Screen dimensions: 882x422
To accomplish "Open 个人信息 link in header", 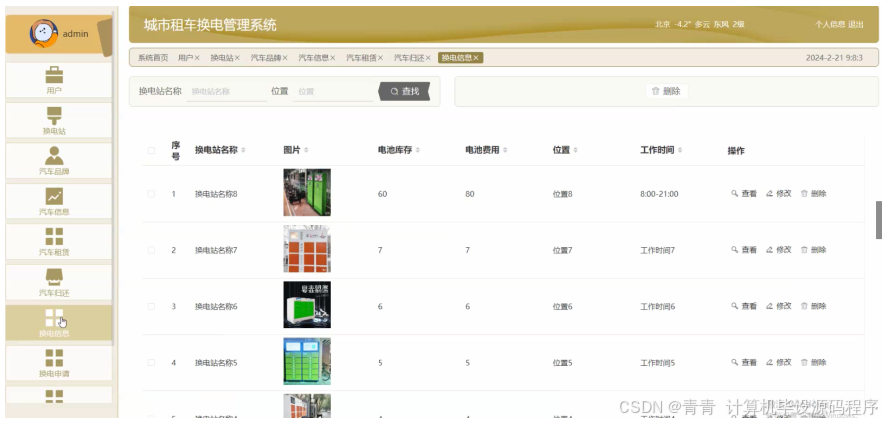I will (x=830, y=25).
